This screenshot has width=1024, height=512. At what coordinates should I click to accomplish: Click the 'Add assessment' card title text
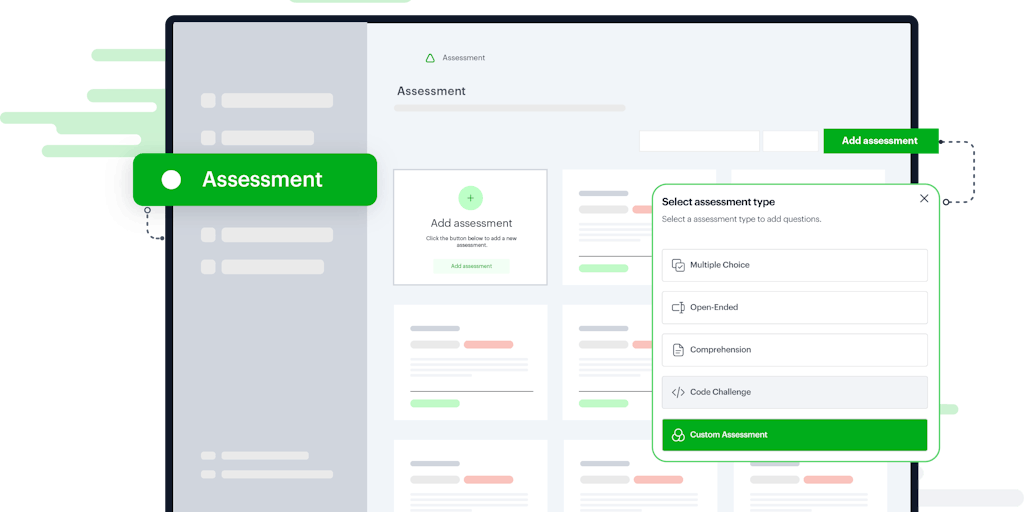pyautogui.click(x=471, y=223)
